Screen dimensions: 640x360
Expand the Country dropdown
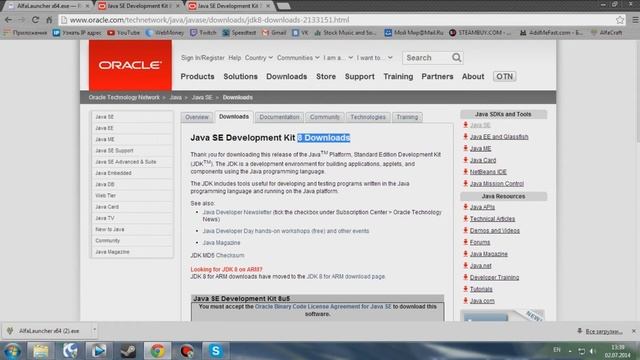(259, 58)
